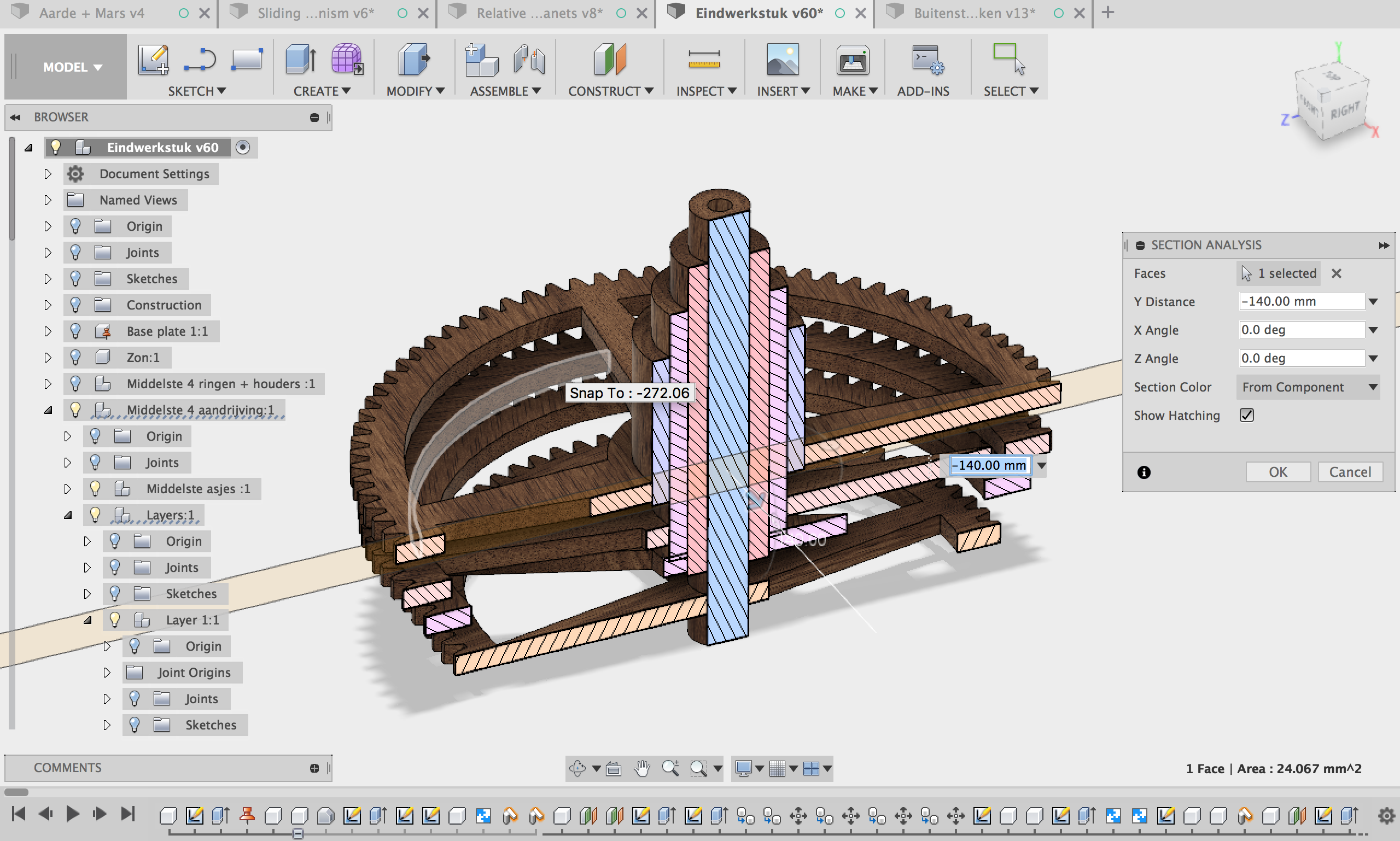Click the section analysis info icon
Screen dimensions: 1400x841
[x=1144, y=472]
